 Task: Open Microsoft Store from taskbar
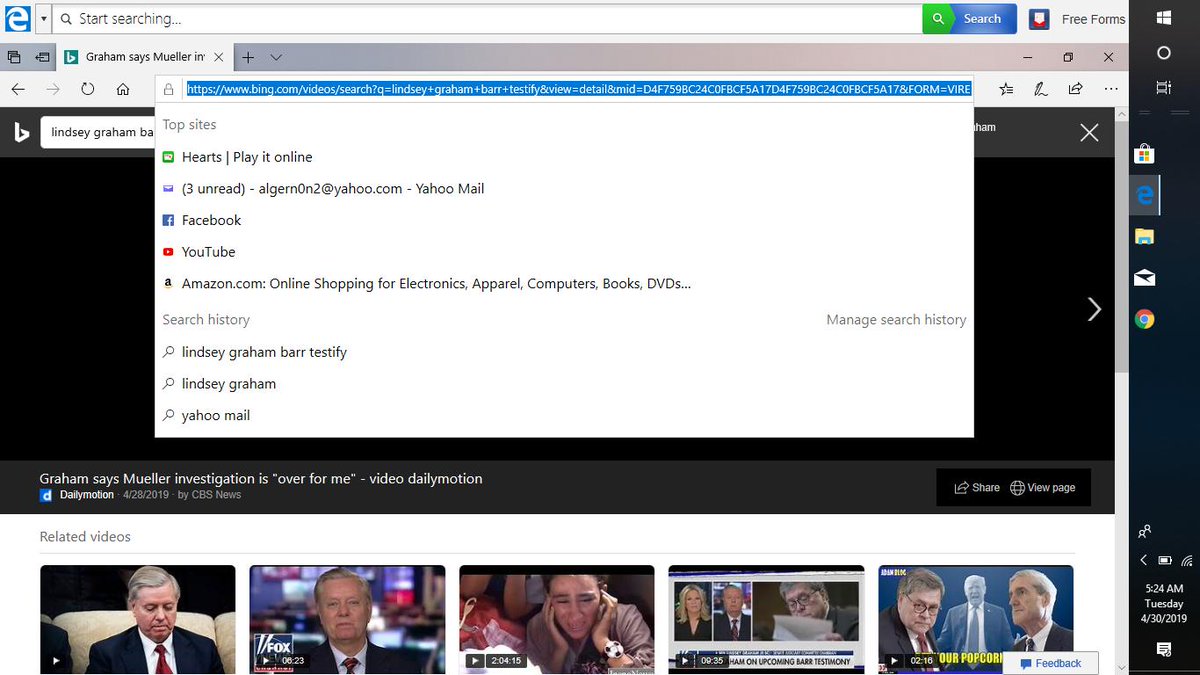pyautogui.click(x=1145, y=153)
